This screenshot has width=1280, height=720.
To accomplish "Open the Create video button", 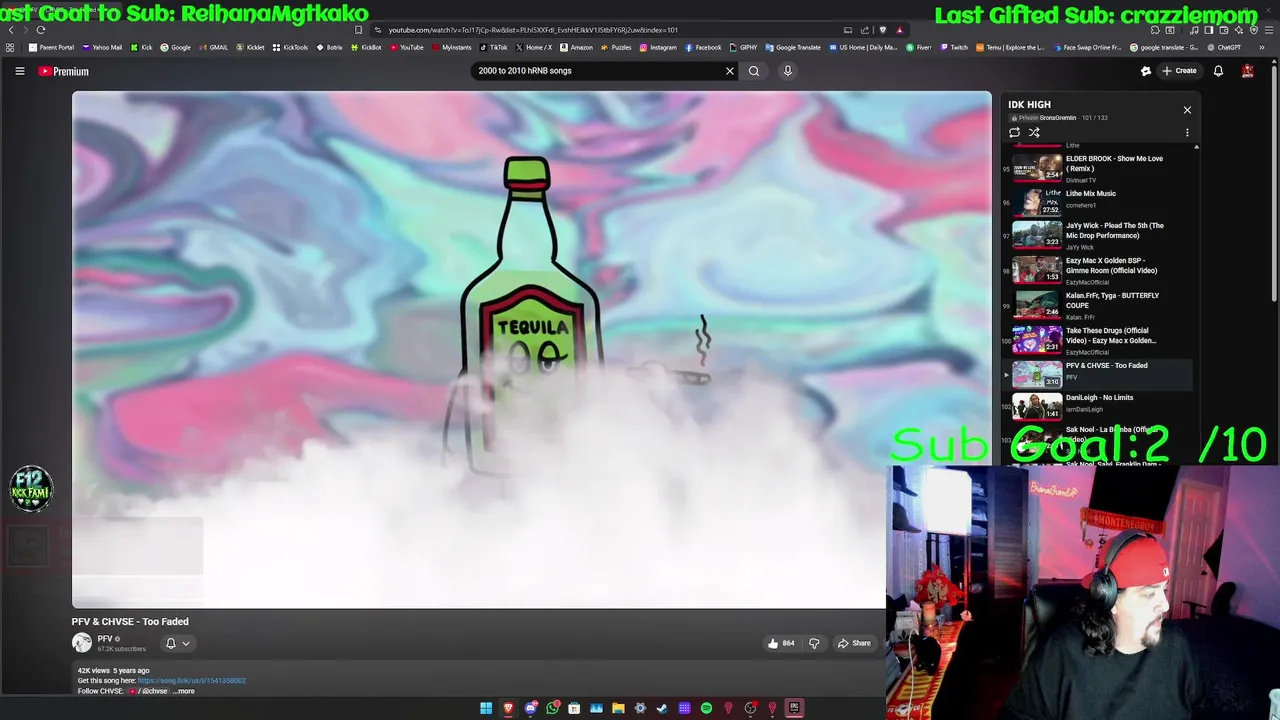I will [x=1178, y=71].
